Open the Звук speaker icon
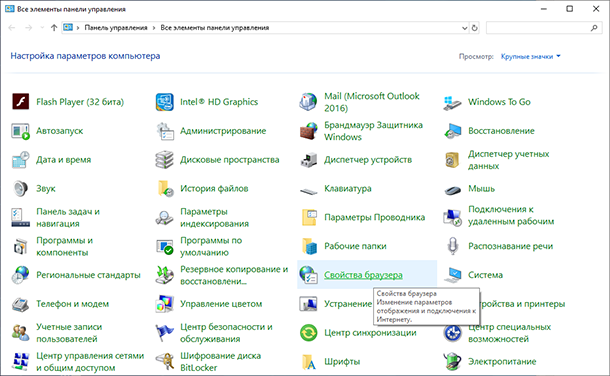 pos(21,189)
